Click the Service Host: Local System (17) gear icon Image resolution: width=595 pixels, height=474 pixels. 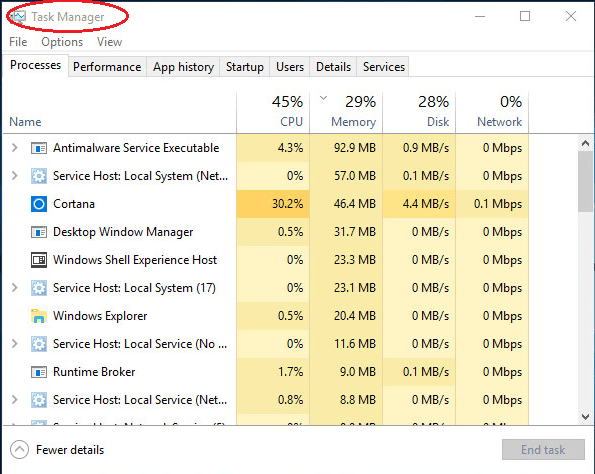39,288
